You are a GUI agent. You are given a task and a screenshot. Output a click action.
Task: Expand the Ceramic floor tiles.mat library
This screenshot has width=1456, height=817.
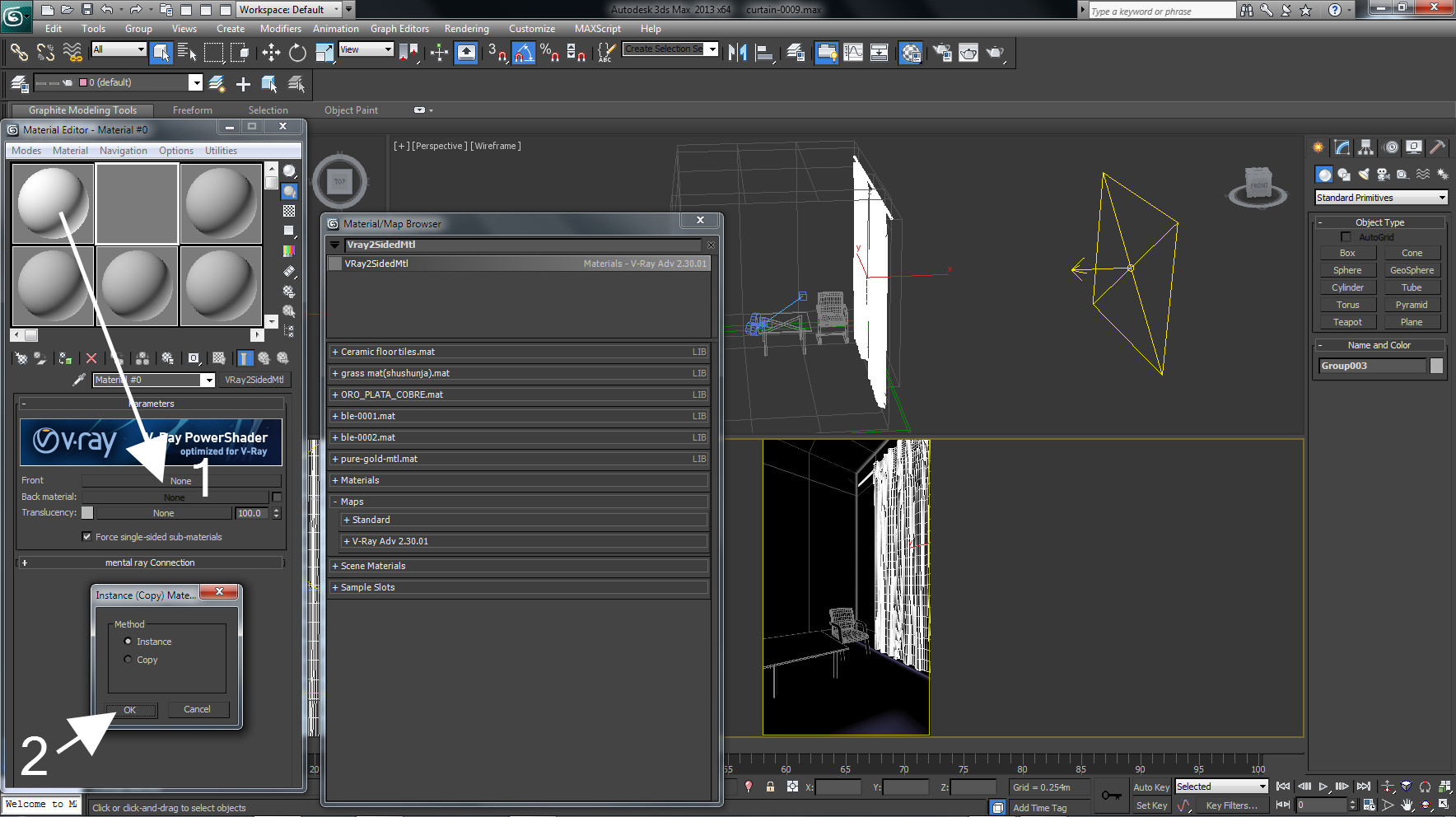(335, 352)
